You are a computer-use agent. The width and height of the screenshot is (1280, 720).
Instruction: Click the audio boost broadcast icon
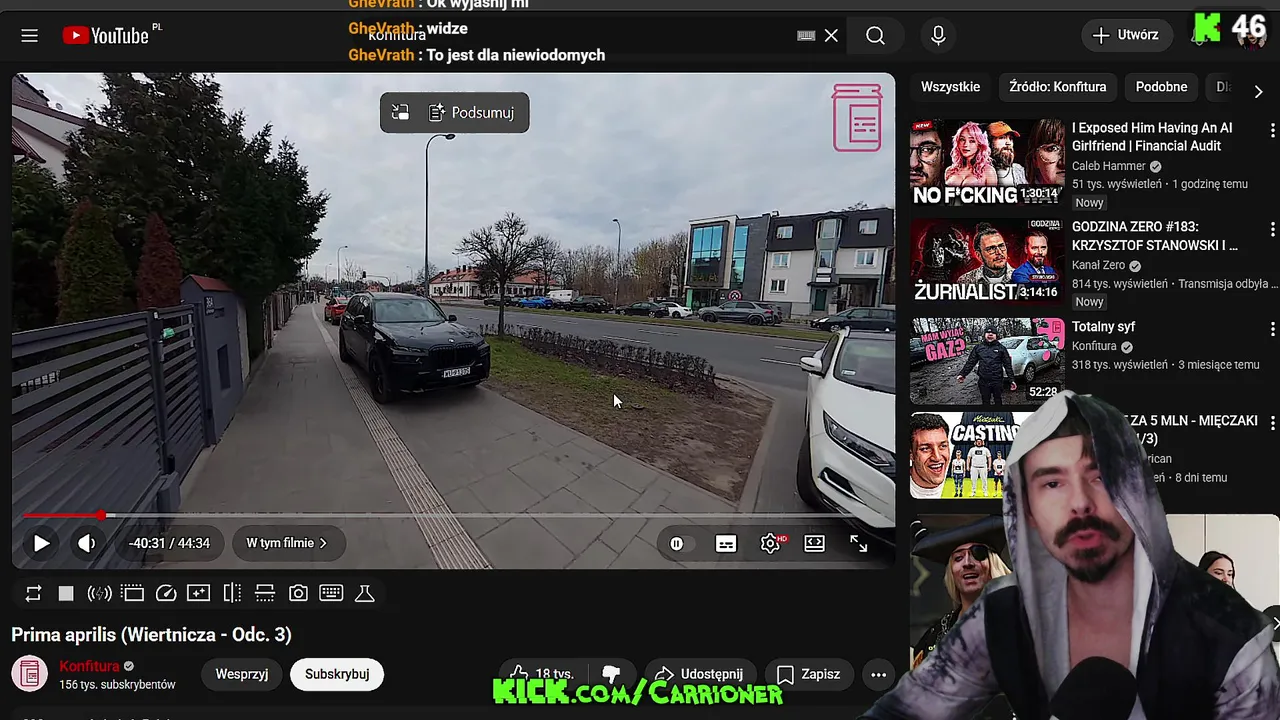[99, 593]
